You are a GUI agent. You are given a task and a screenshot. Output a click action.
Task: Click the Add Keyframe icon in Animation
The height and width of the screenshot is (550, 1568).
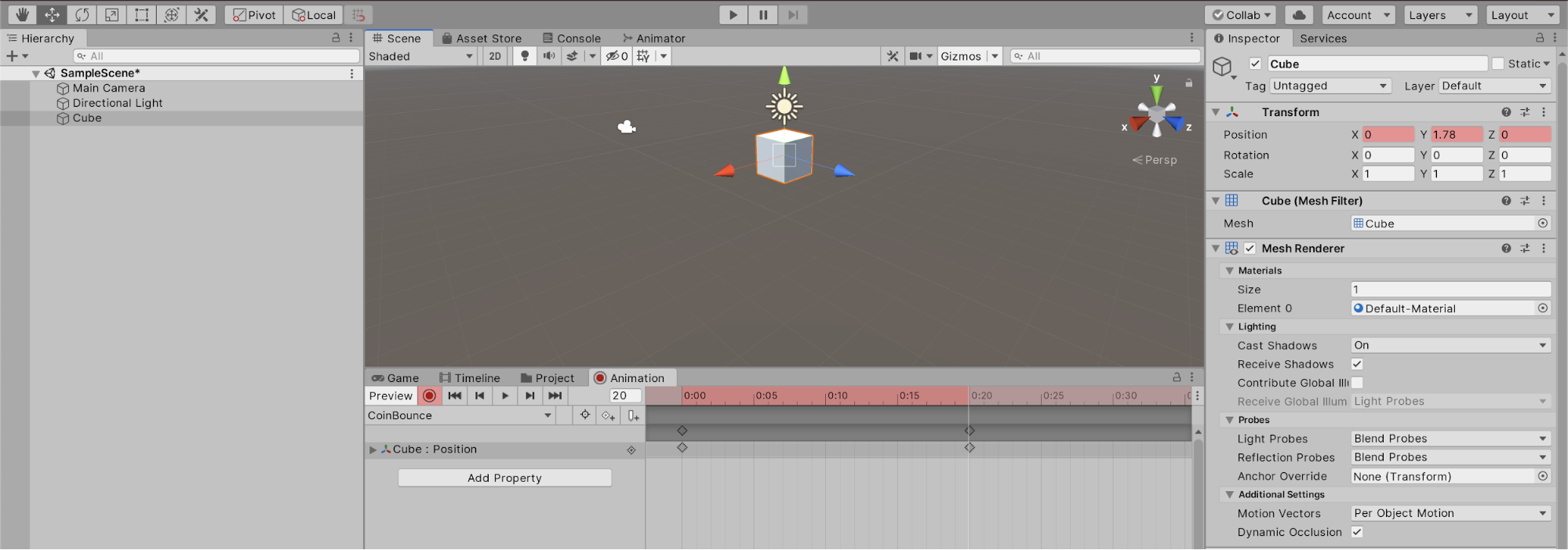pyautogui.click(x=608, y=416)
